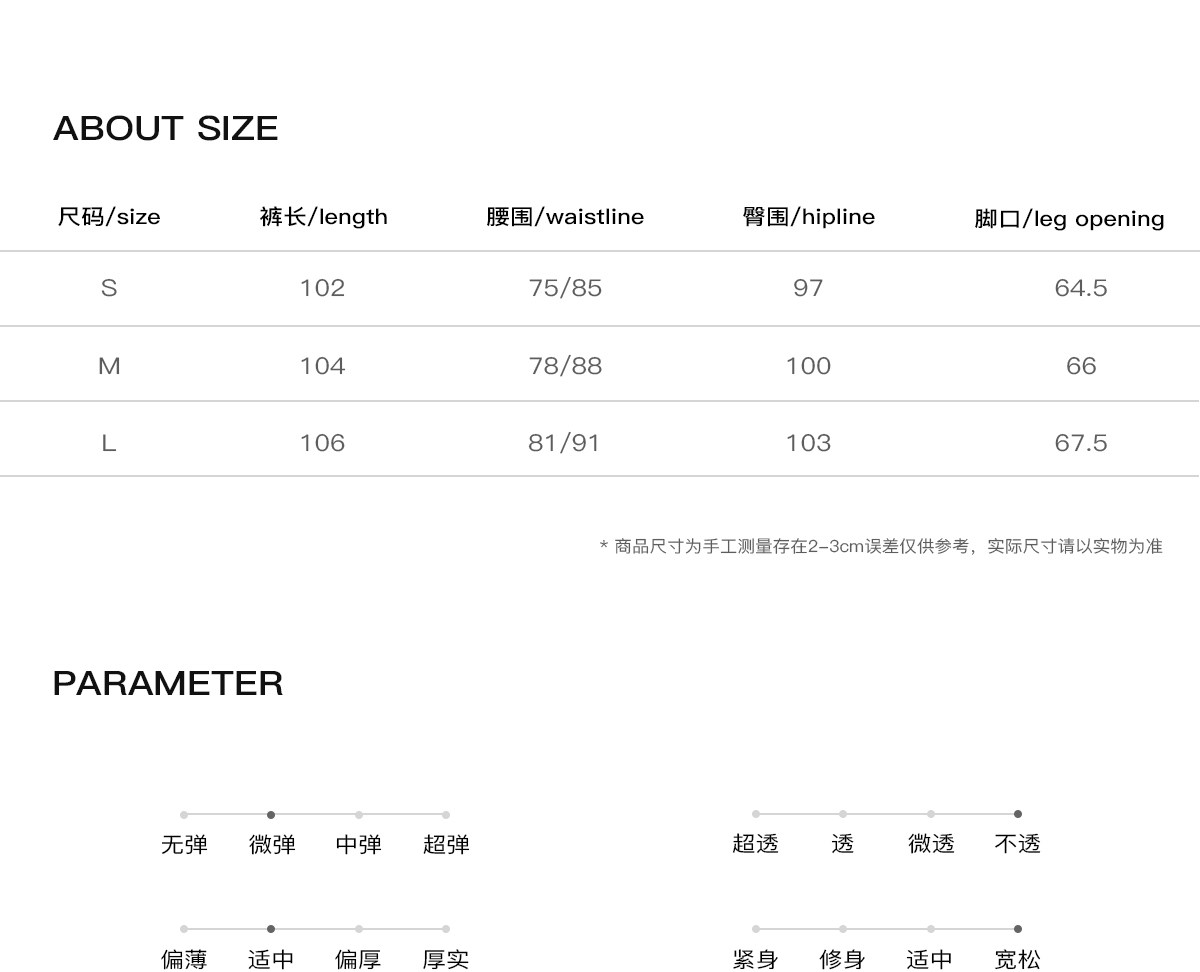This screenshot has width=1200, height=972.
Task: Click the 脚口/leg opening column header
Action: (1069, 219)
